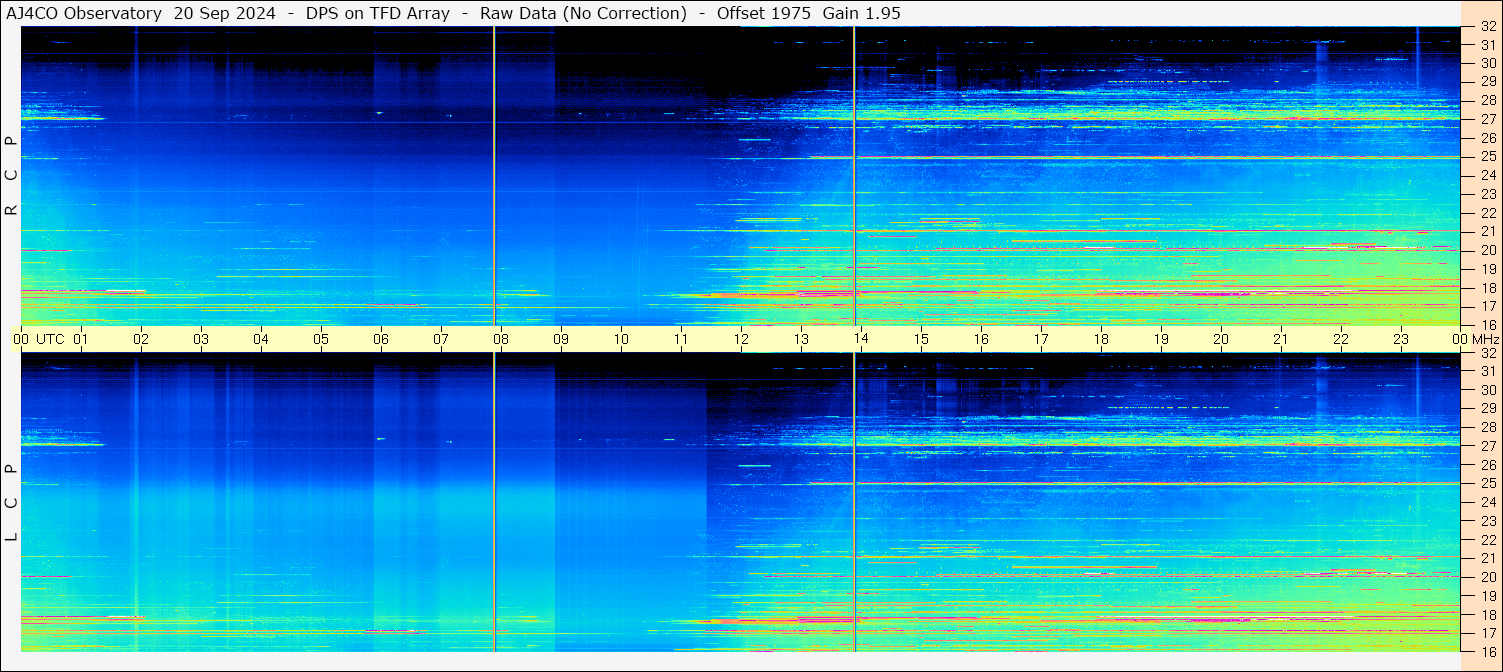Click the yellow vertical line near 14 UTC in RCP panel

(x=854, y=176)
